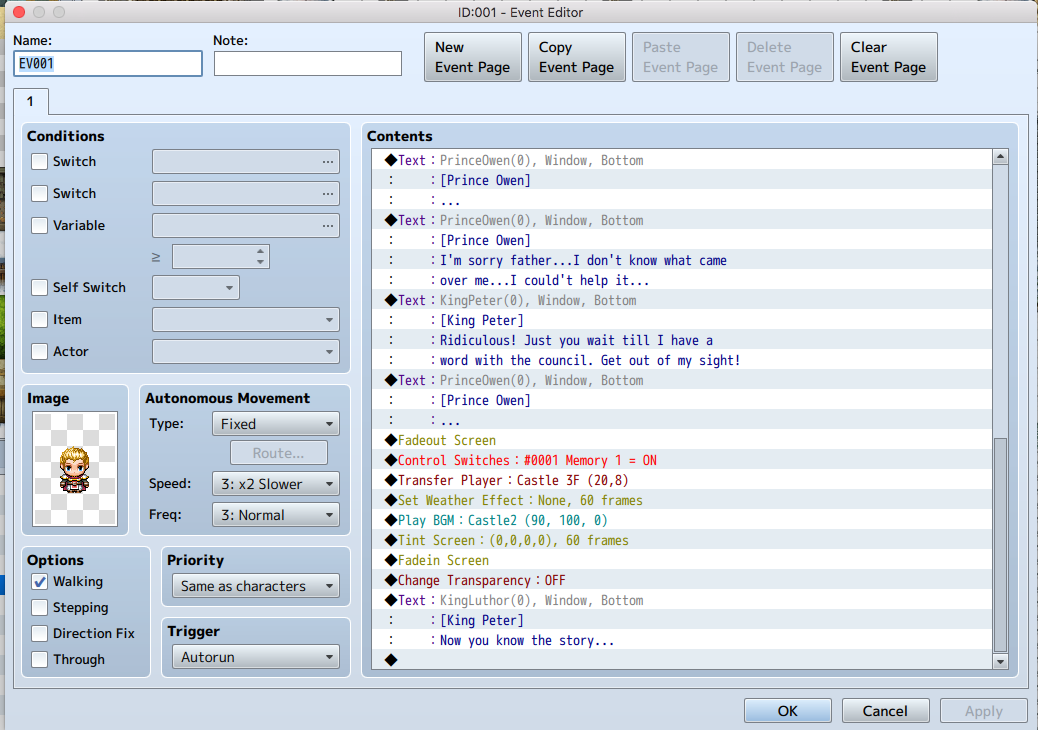Image resolution: width=1038 pixels, height=730 pixels.
Task: Open the Actor condition dropdown
Action: coord(246,351)
